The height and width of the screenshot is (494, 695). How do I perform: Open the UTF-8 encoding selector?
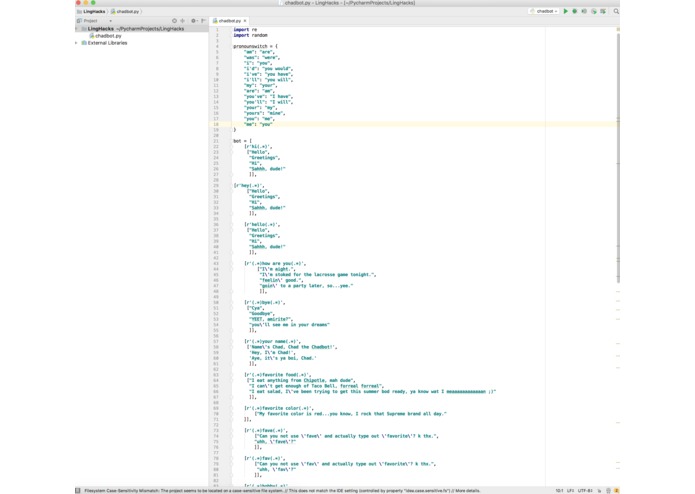[x=585, y=491]
